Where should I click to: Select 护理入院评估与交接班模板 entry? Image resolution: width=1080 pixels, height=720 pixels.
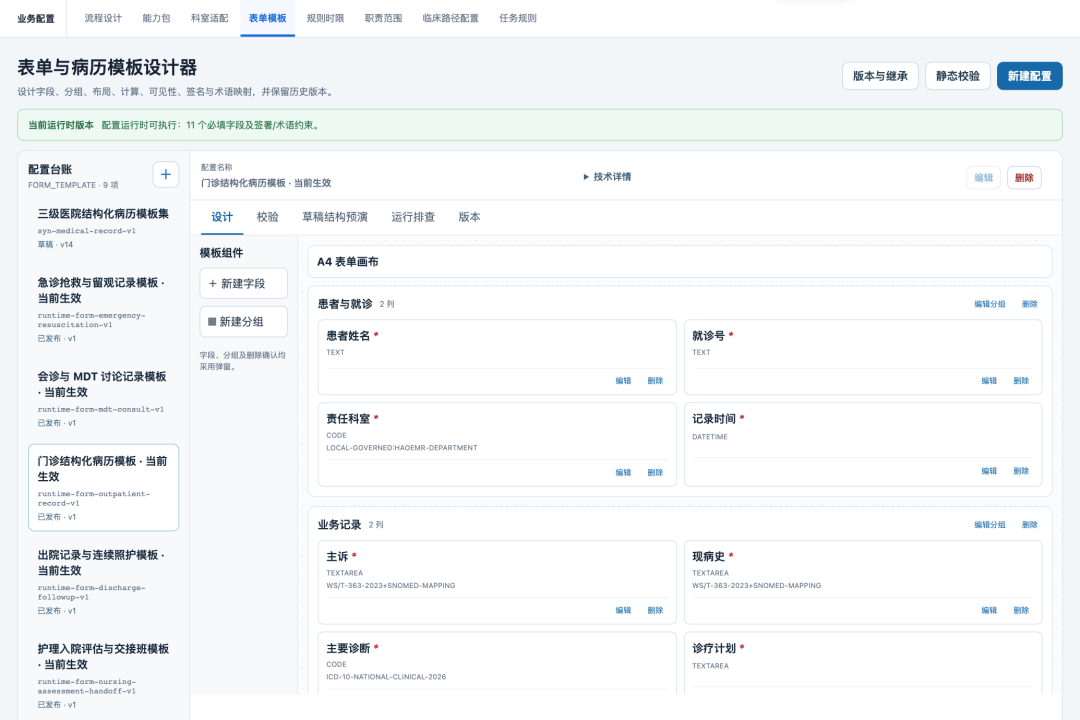[103, 676]
